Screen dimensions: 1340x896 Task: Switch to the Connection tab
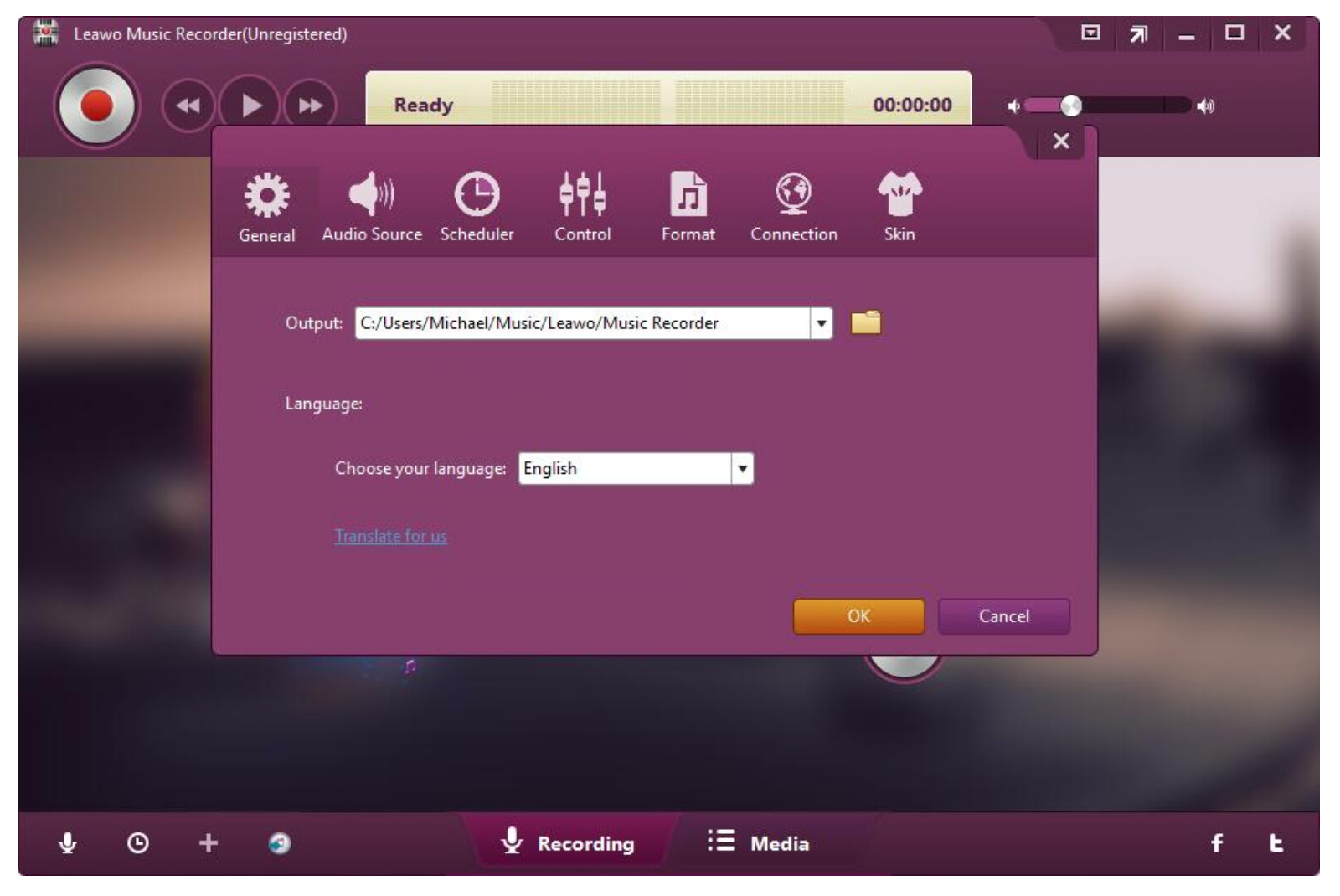tap(794, 208)
